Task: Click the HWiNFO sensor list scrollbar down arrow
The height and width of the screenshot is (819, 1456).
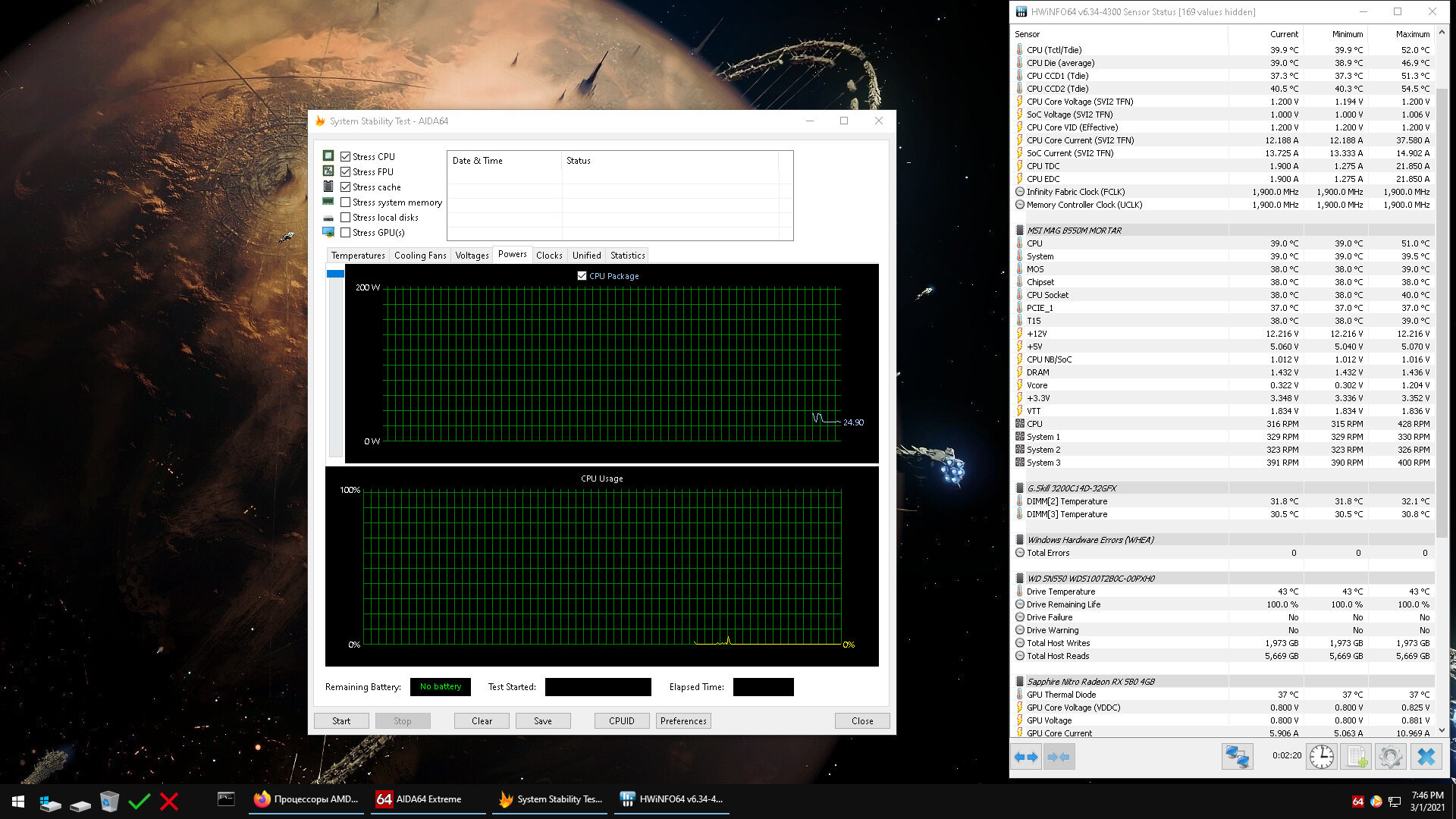Action: tap(1442, 730)
